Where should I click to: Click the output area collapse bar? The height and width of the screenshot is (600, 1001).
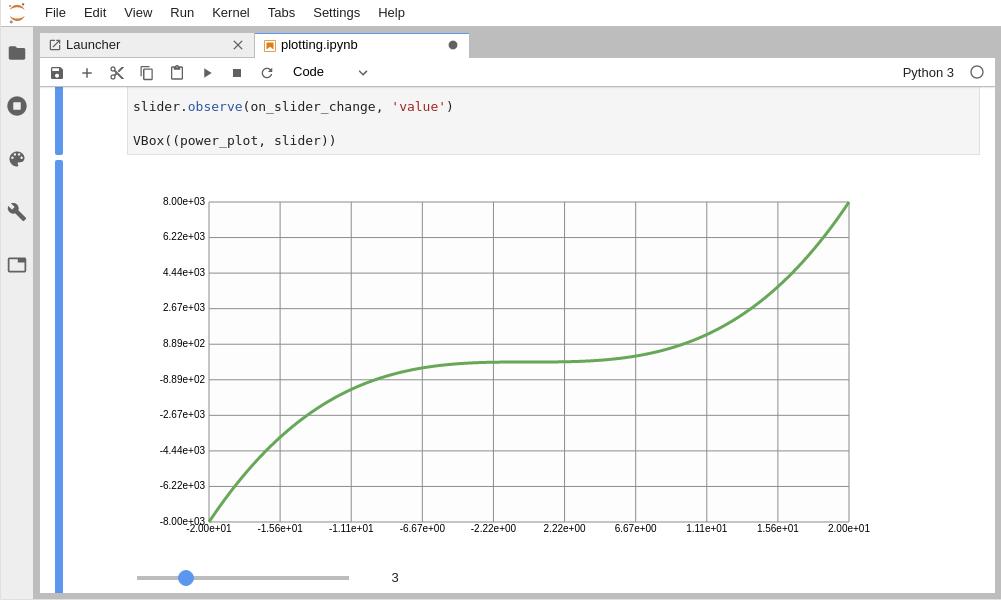click(59, 377)
